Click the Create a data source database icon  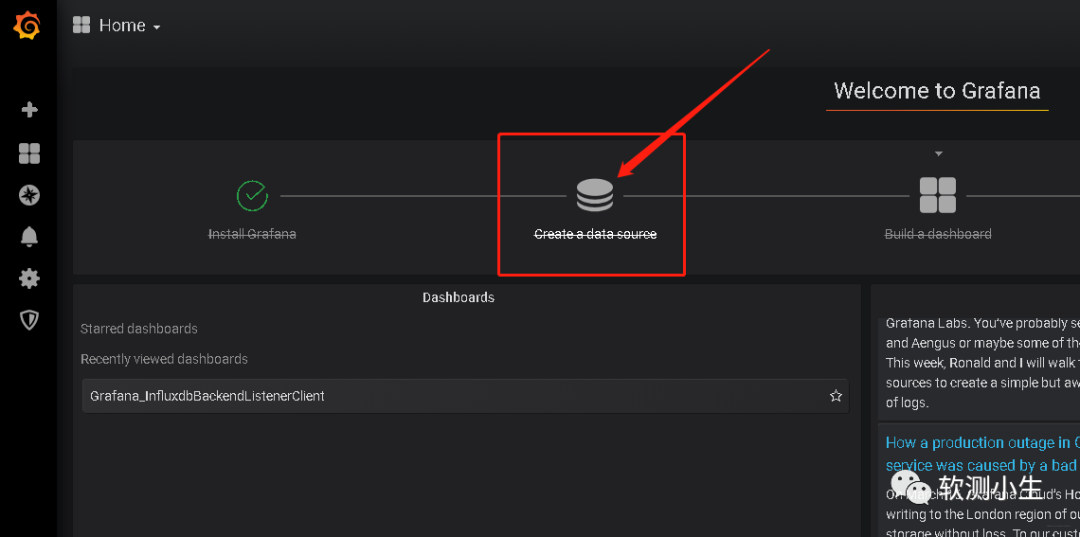(594, 196)
